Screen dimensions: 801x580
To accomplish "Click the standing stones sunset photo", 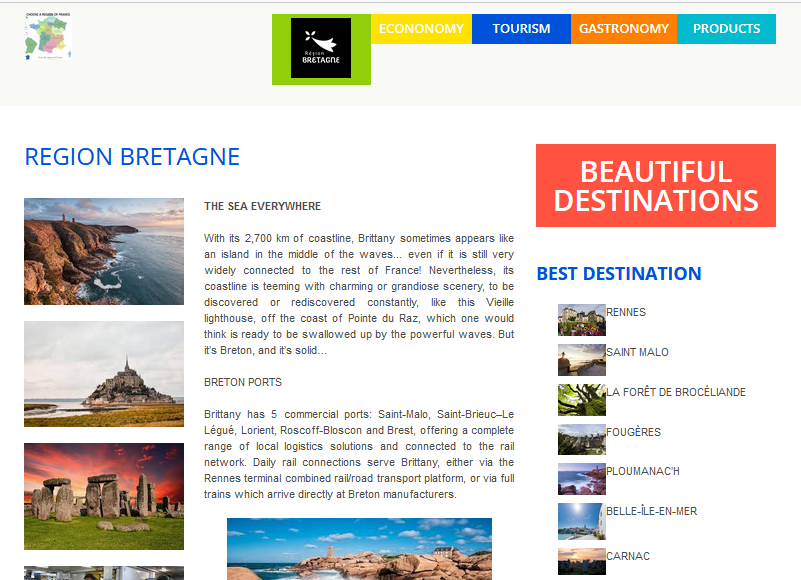I will pyautogui.click(x=104, y=496).
